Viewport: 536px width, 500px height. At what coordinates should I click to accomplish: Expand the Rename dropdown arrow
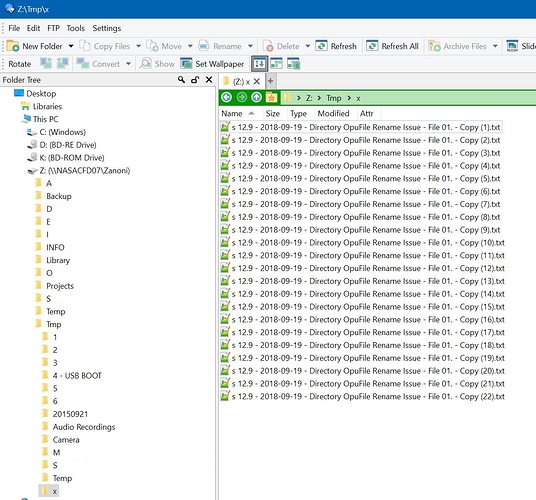250,46
